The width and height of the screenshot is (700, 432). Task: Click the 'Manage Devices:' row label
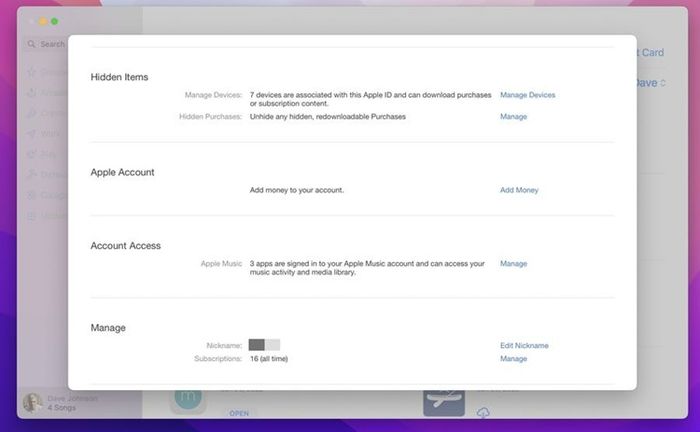213,95
